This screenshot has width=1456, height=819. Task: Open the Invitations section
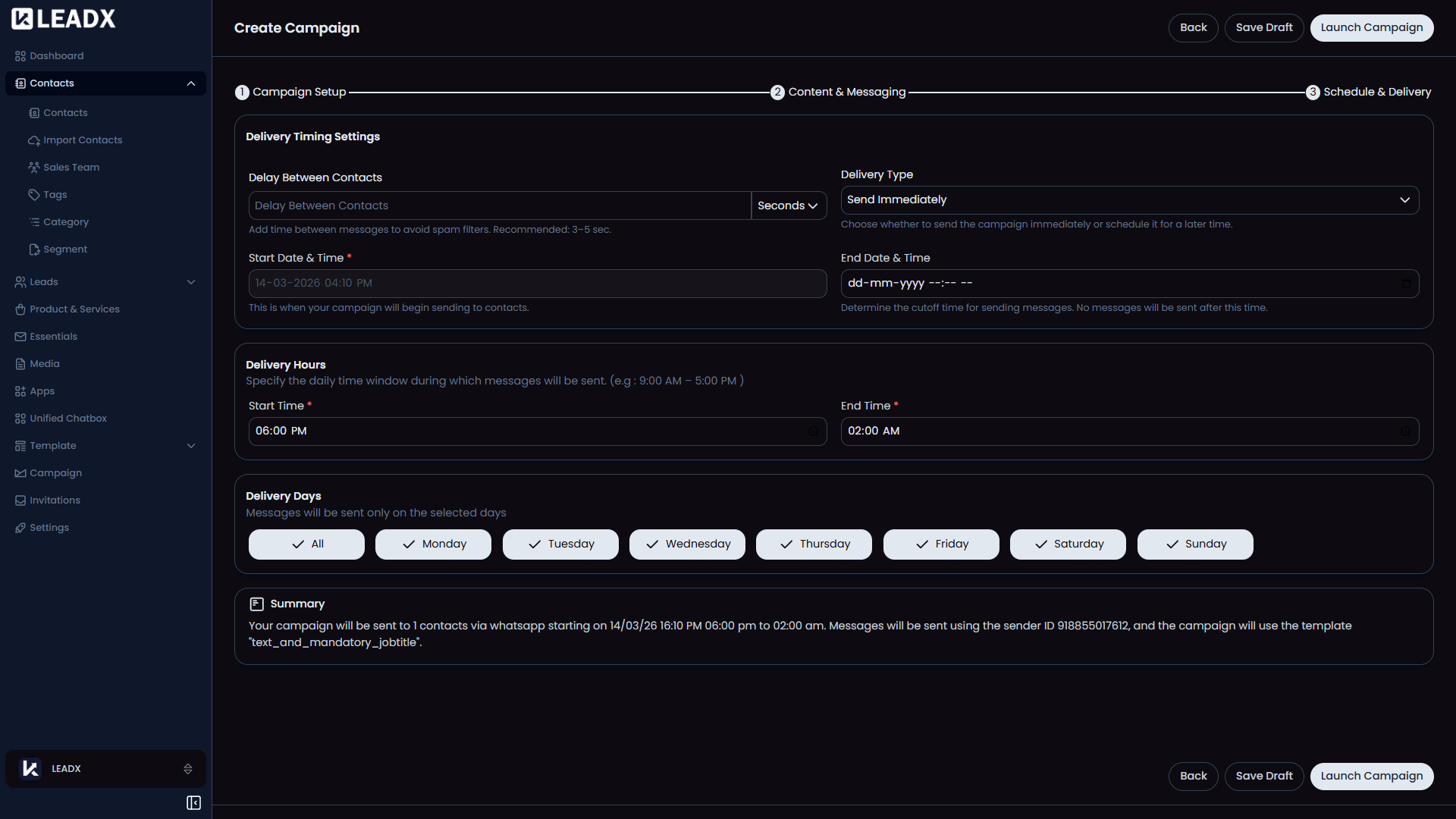tap(54, 500)
